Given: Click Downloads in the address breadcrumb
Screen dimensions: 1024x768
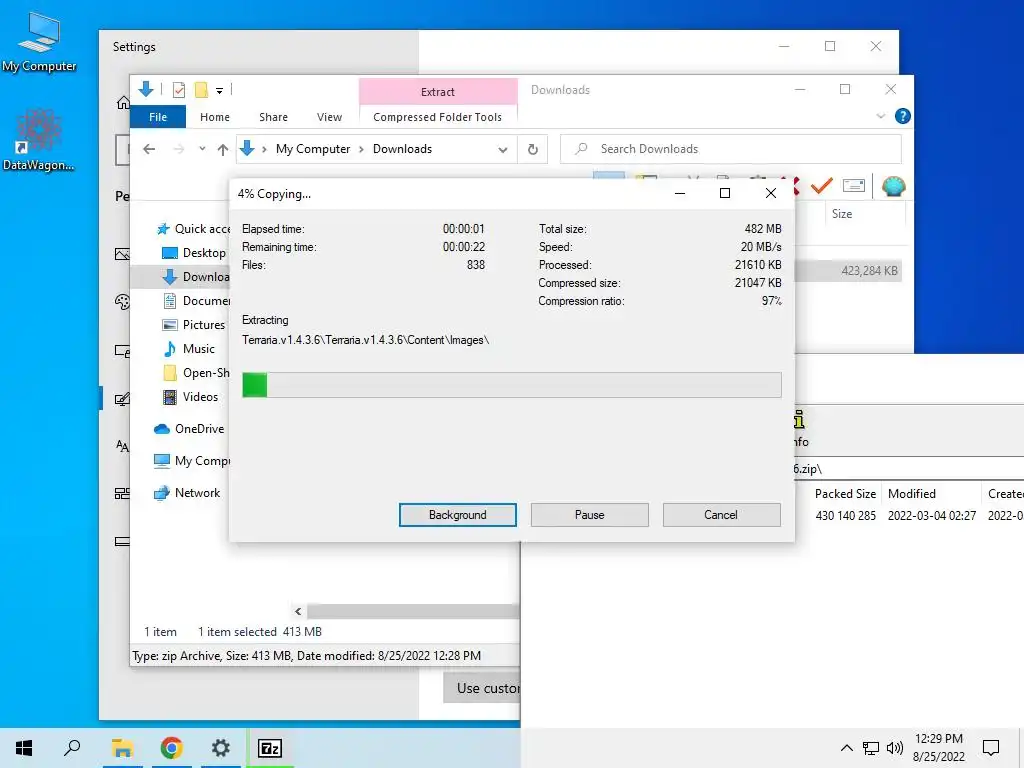Looking at the screenshot, I should click(x=402, y=149).
